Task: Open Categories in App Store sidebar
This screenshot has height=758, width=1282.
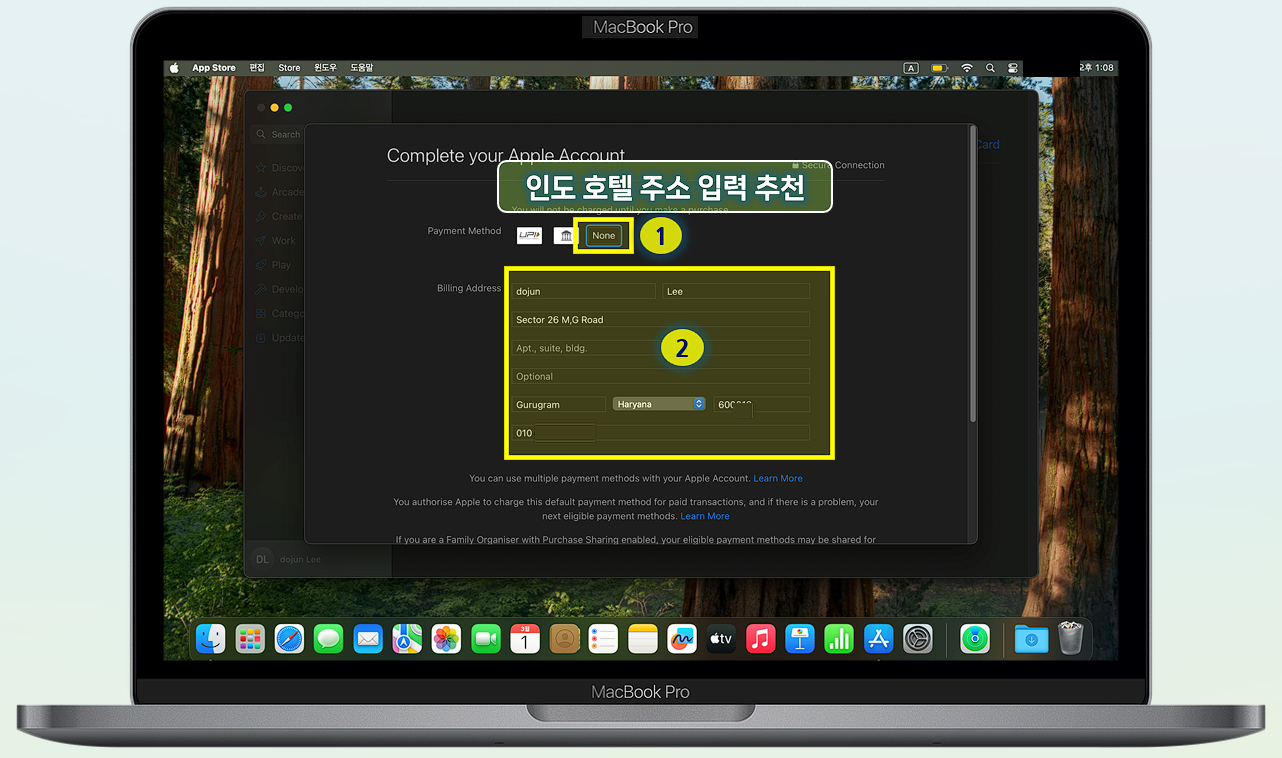Action: click(279, 313)
